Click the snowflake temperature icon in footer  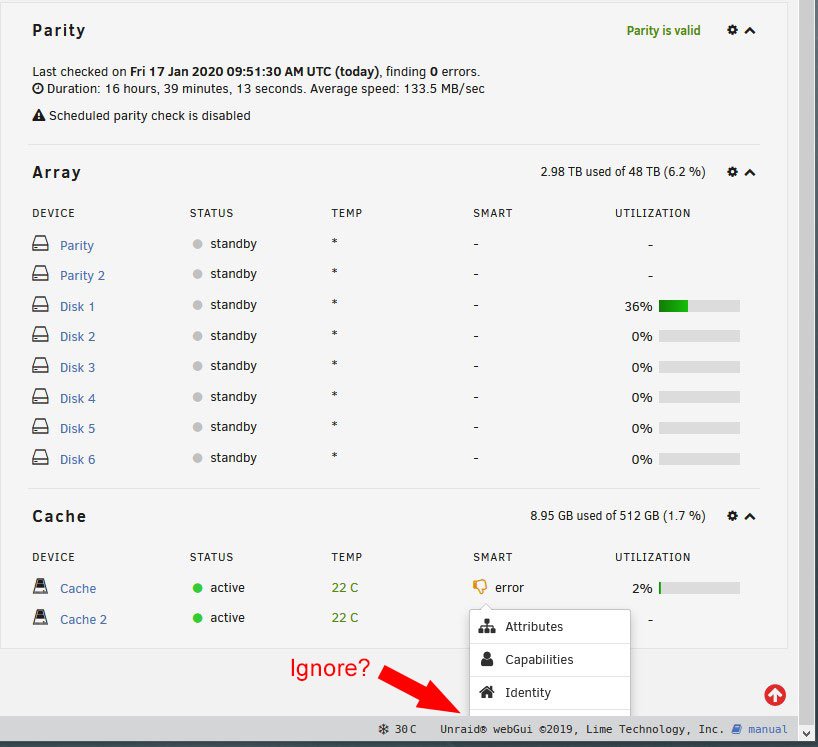(383, 729)
